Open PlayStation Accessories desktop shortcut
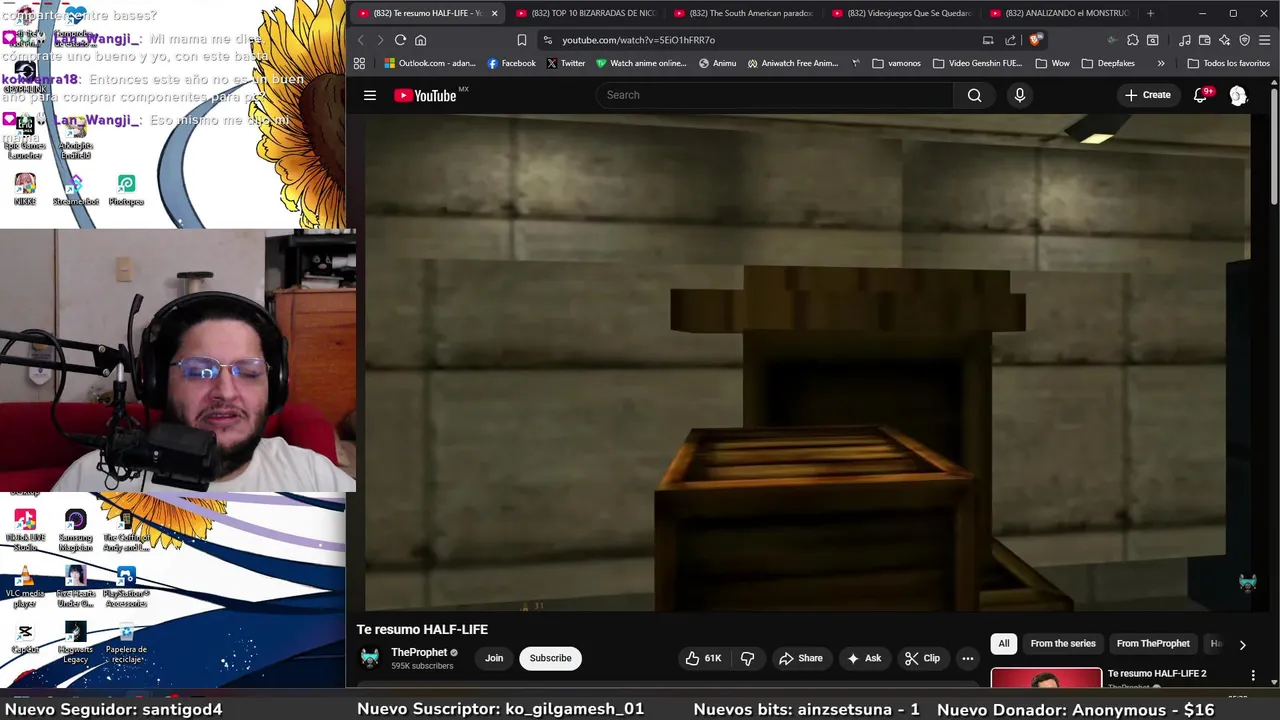This screenshot has height=720, width=1280. pyautogui.click(x=126, y=587)
